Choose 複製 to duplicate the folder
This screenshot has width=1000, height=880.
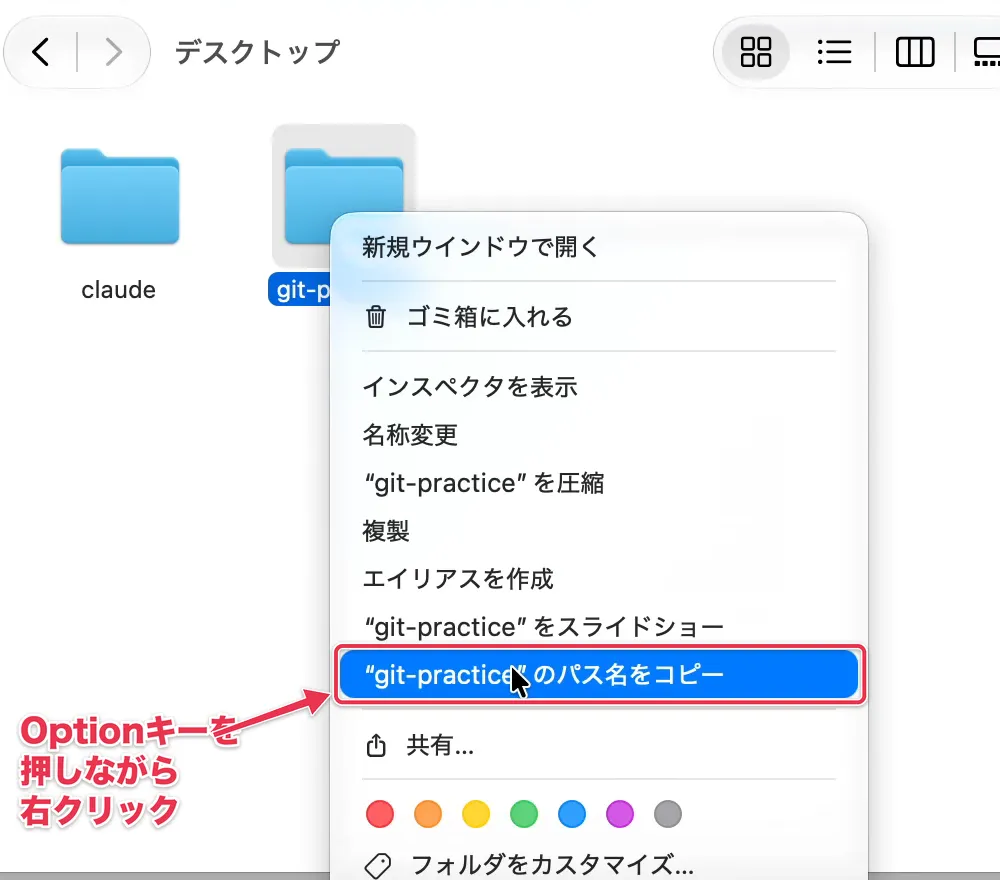599,531
